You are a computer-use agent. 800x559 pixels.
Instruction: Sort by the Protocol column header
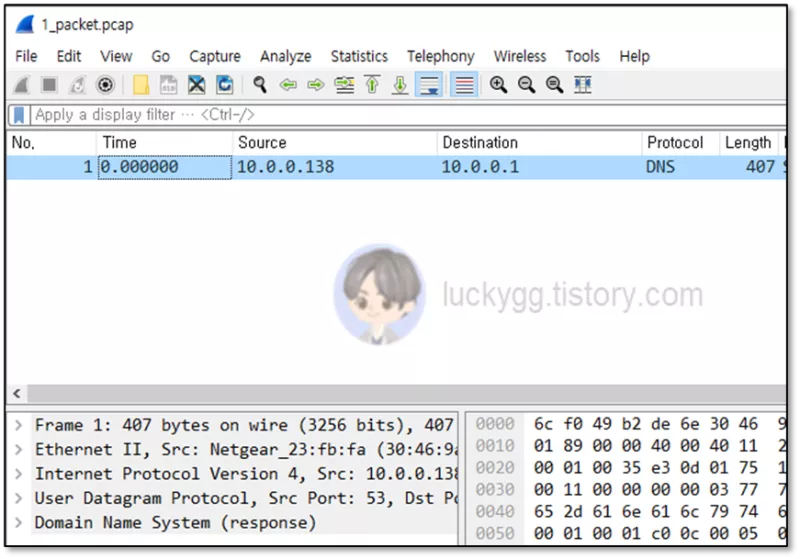coord(681,143)
